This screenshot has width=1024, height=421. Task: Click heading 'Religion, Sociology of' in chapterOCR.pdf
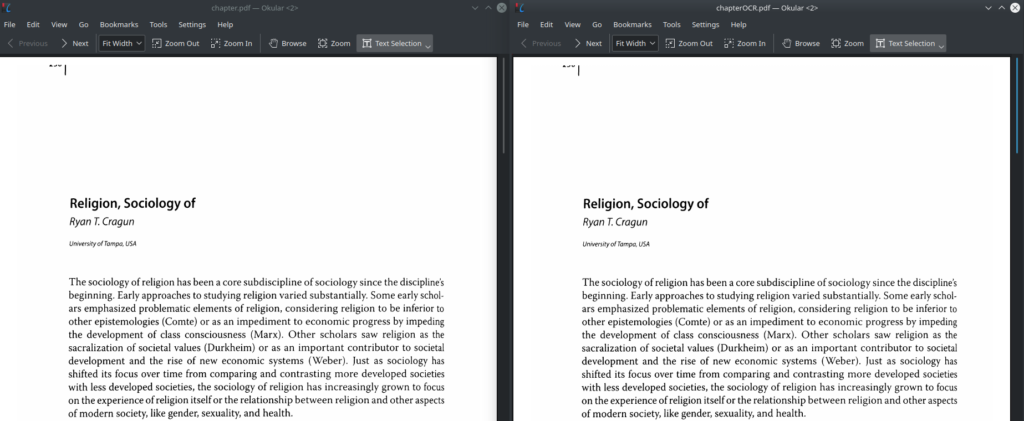pyautogui.click(x=646, y=203)
